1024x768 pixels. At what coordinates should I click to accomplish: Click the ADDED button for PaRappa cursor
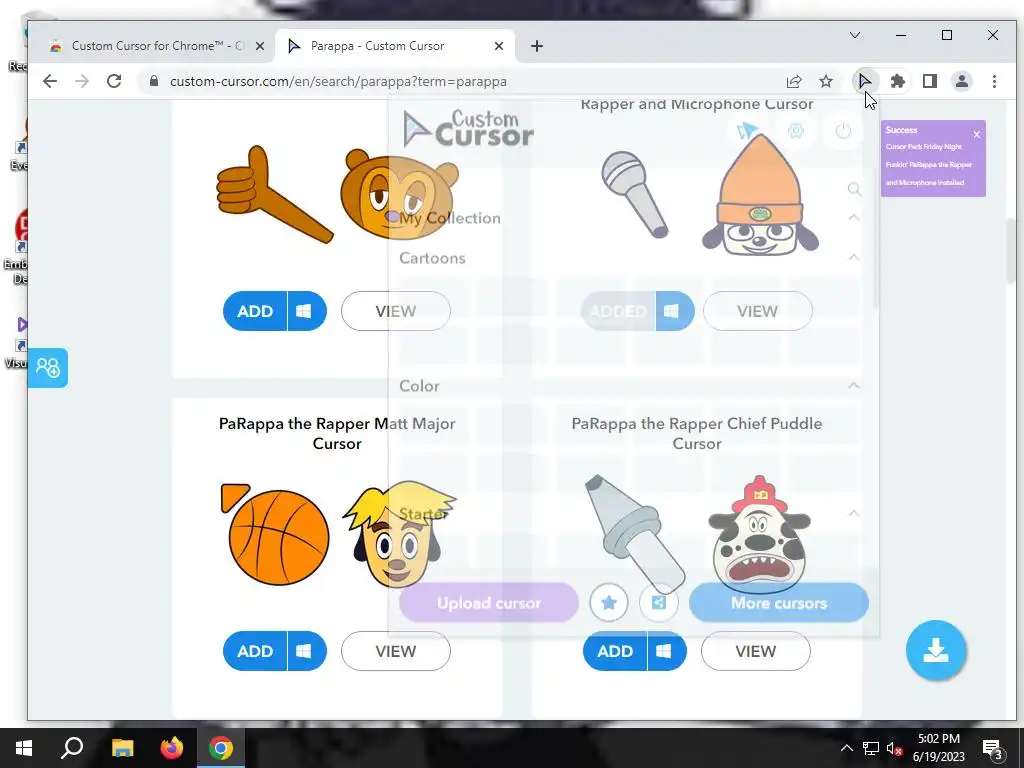click(x=618, y=311)
